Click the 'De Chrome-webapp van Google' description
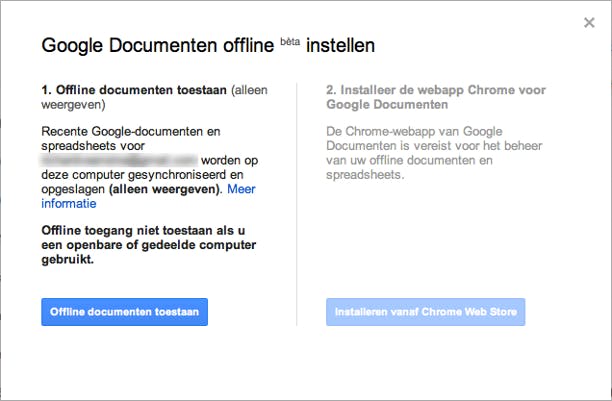This screenshot has height=401, width=612. click(424, 131)
